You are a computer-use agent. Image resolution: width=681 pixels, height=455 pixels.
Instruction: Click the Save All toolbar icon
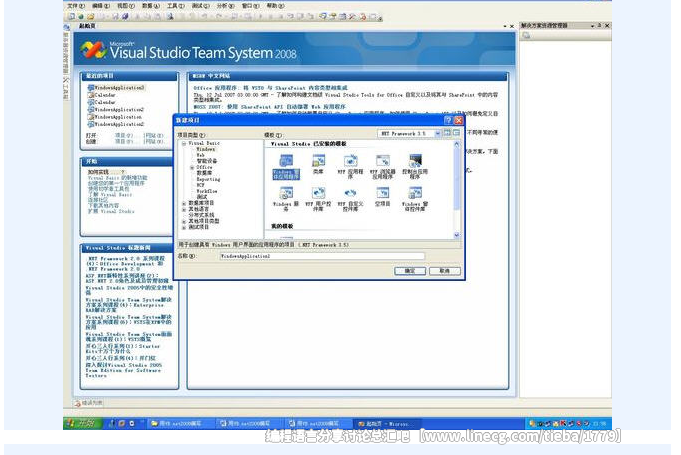click(x=125, y=16)
